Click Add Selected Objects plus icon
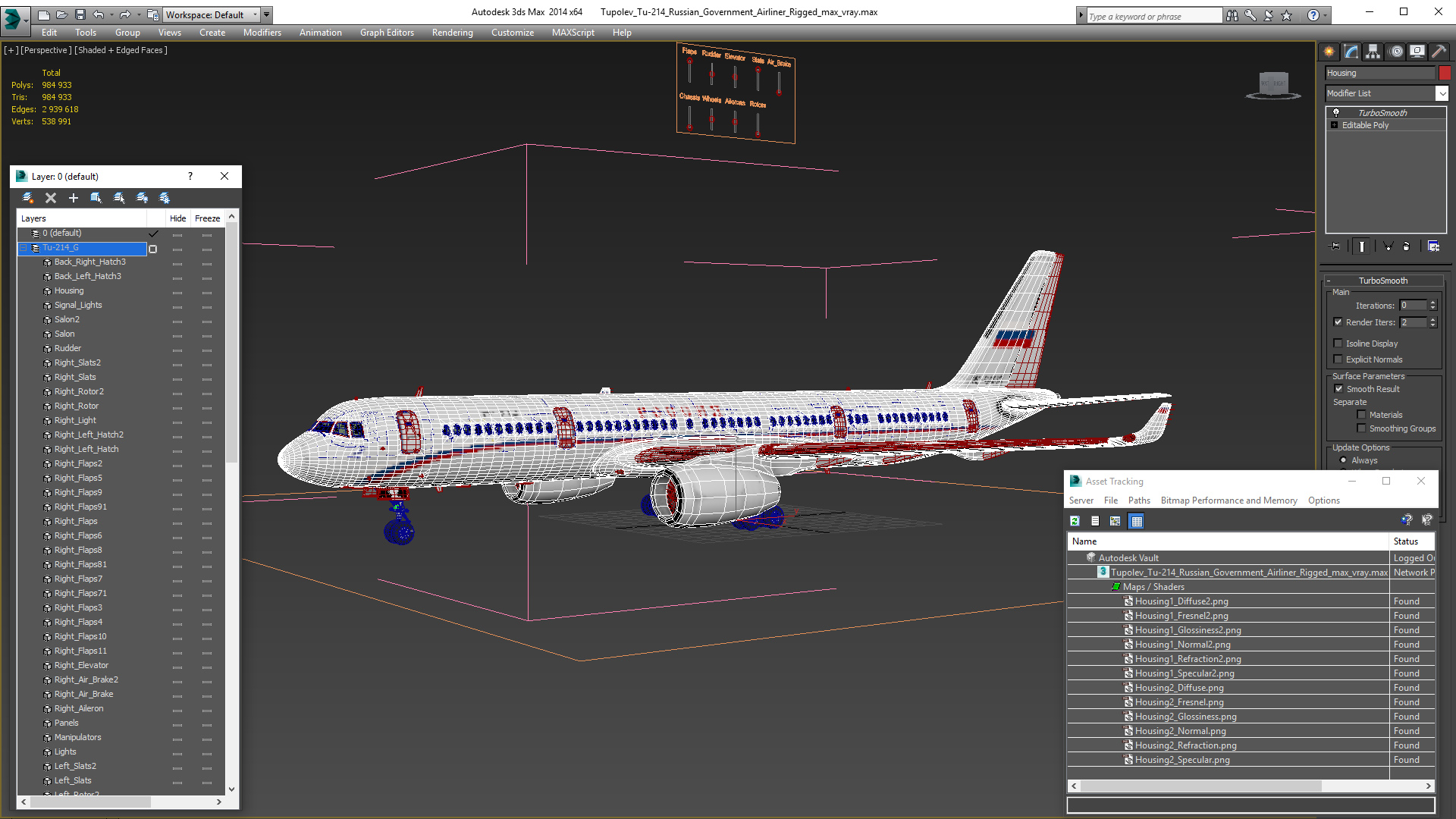 (x=74, y=198)
